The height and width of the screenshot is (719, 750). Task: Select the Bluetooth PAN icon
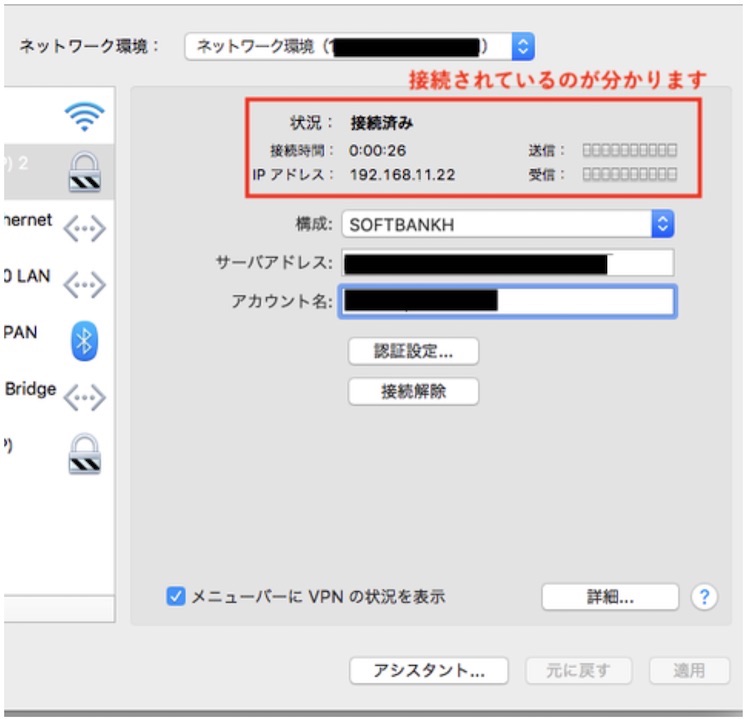[85, 341]
